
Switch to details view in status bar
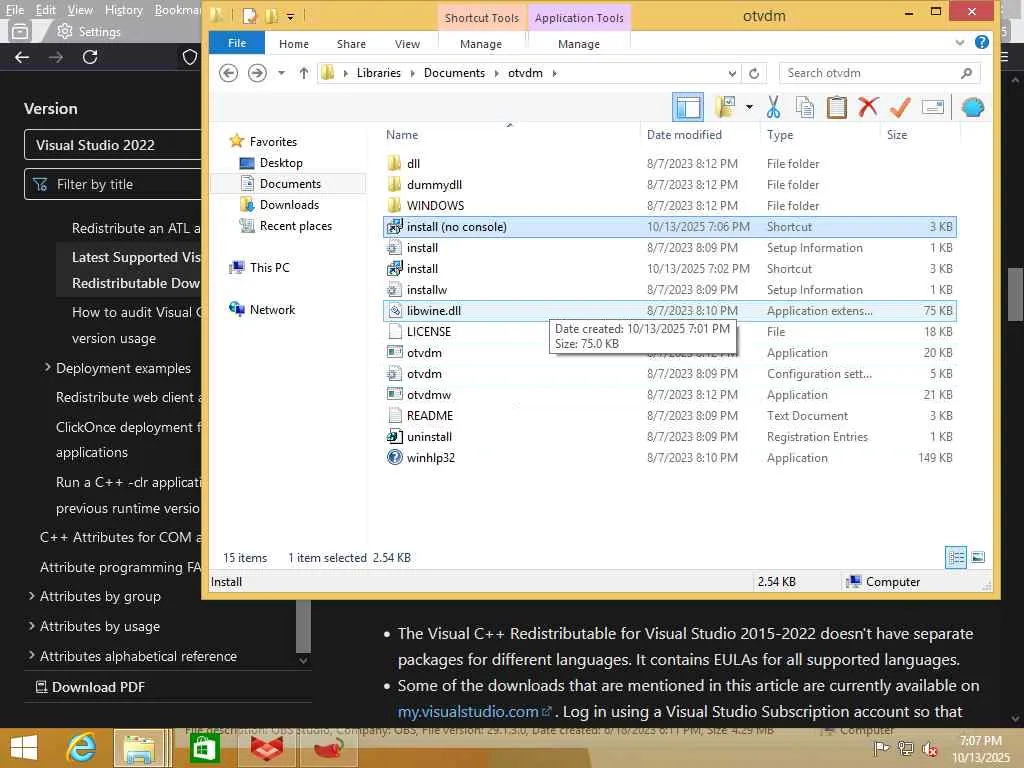956,557
